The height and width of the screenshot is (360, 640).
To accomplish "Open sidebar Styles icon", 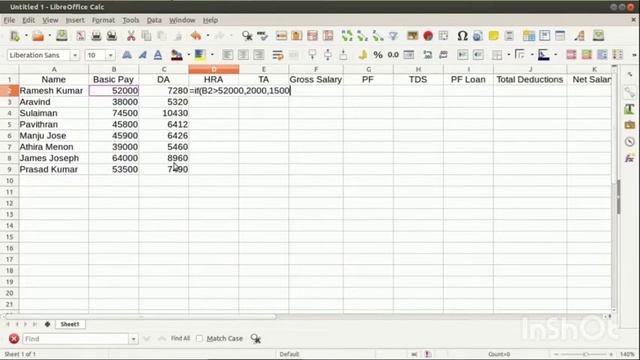I will point(629,109).
